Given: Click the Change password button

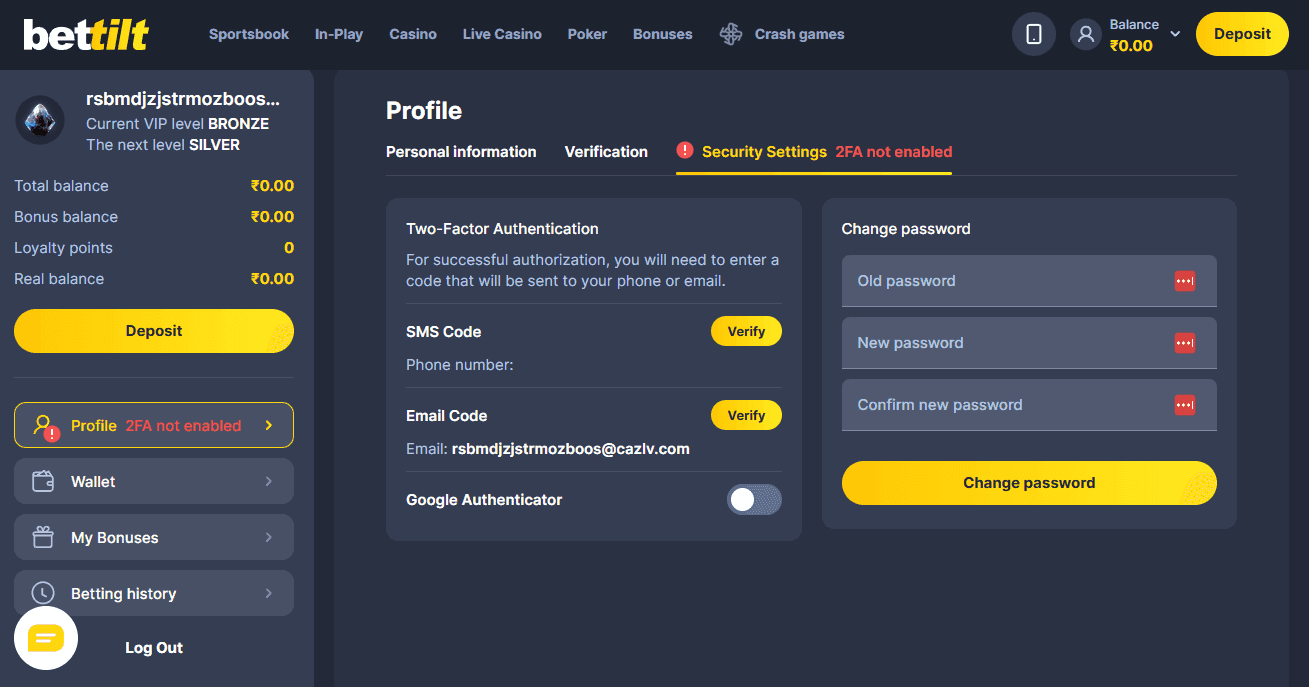Looking at the screenshot, I should pyautogui.click(x=1029, y=483).
